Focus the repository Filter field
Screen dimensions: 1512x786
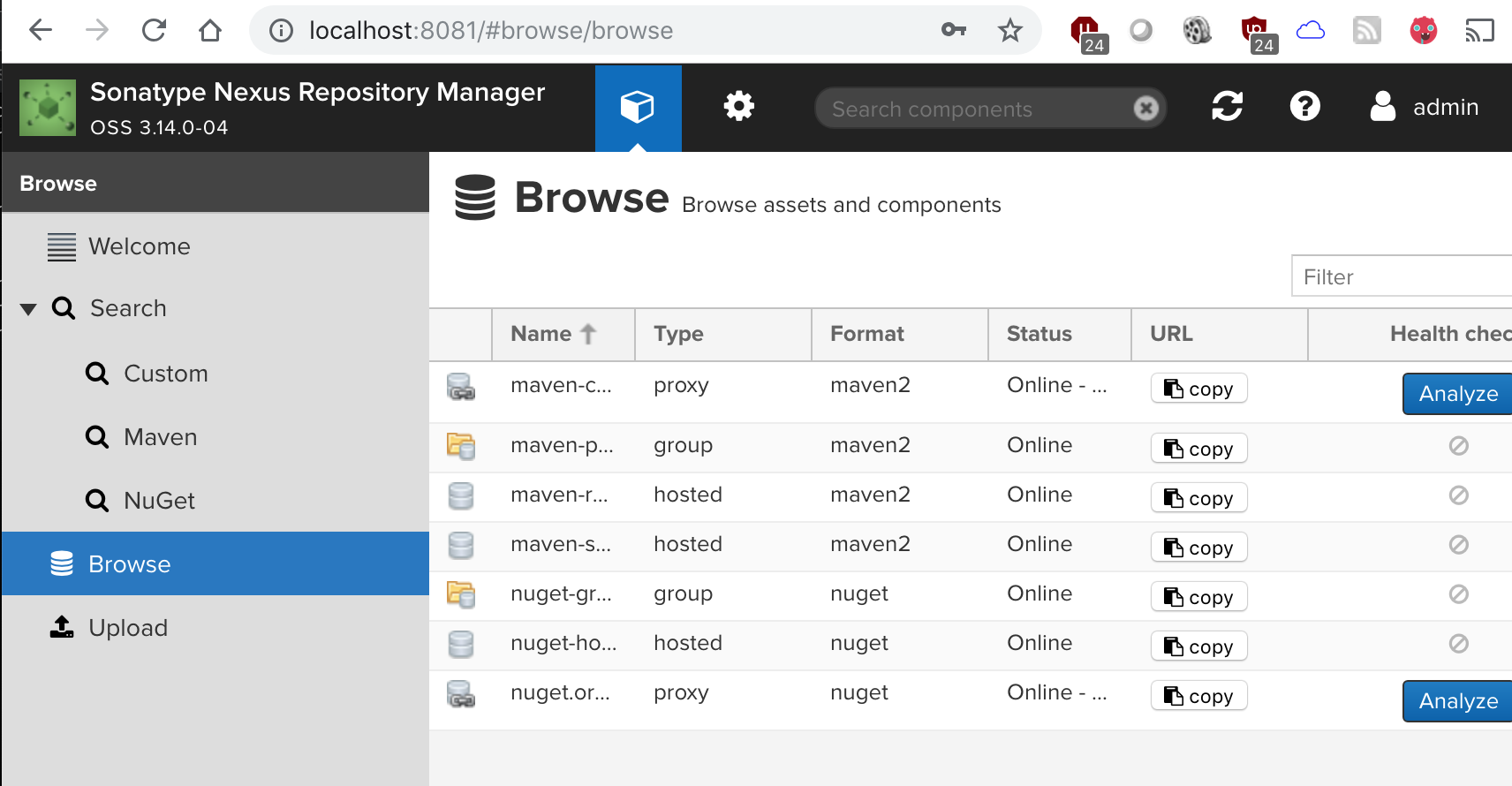pyautogui.click(x=1402, y=276)
